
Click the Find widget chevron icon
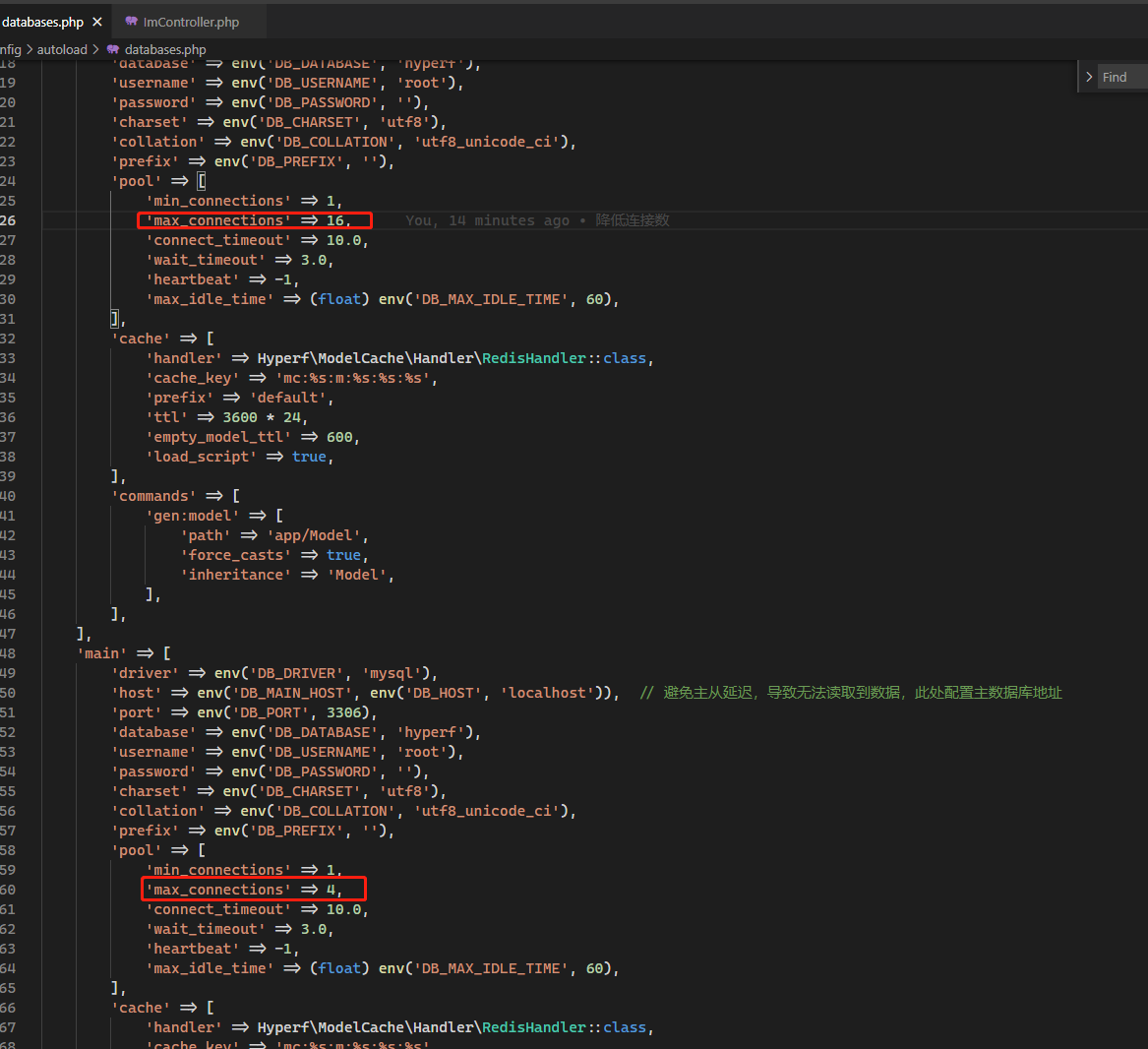point(1089,76)
